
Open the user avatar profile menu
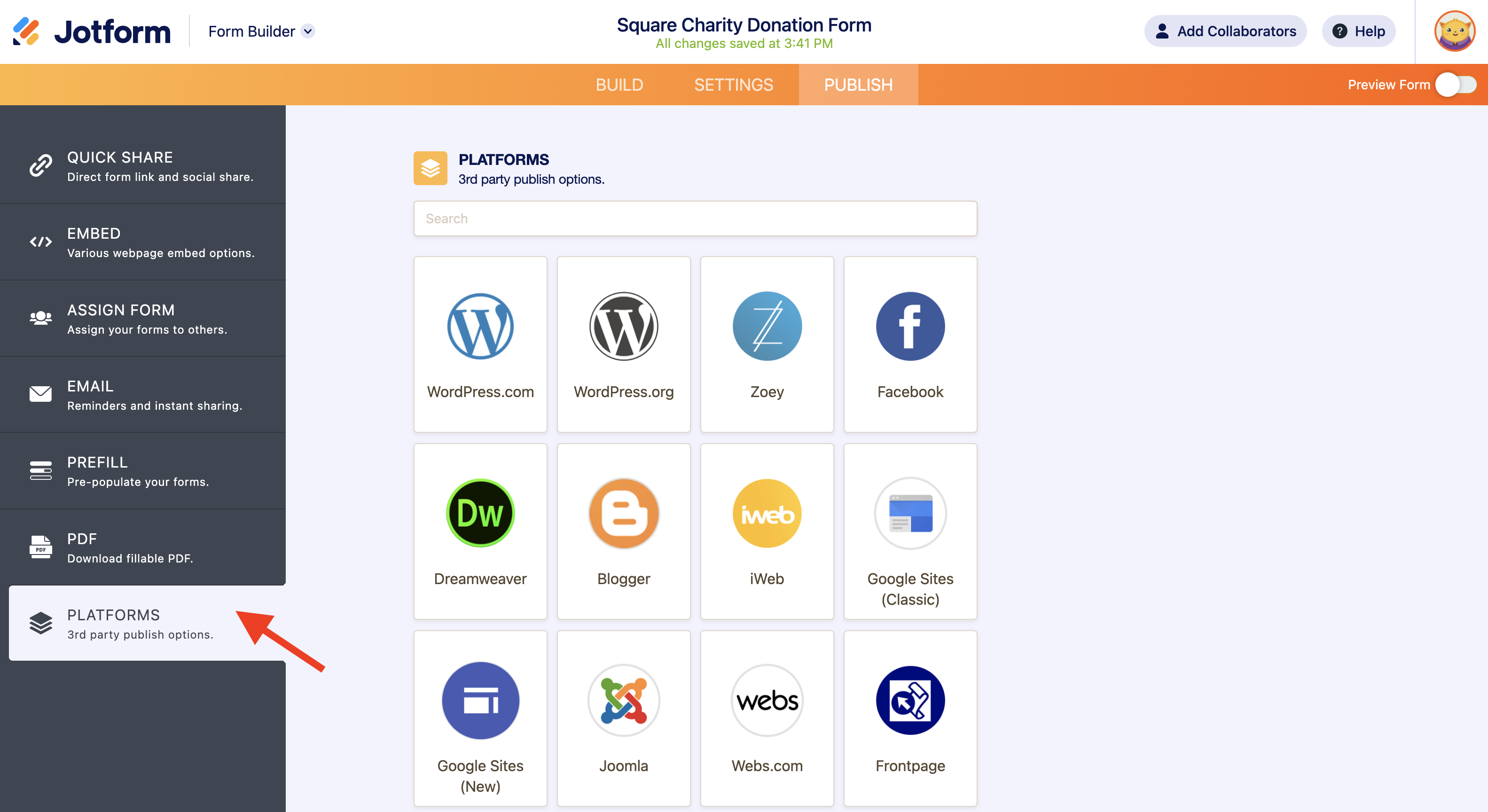point(1455,31)
